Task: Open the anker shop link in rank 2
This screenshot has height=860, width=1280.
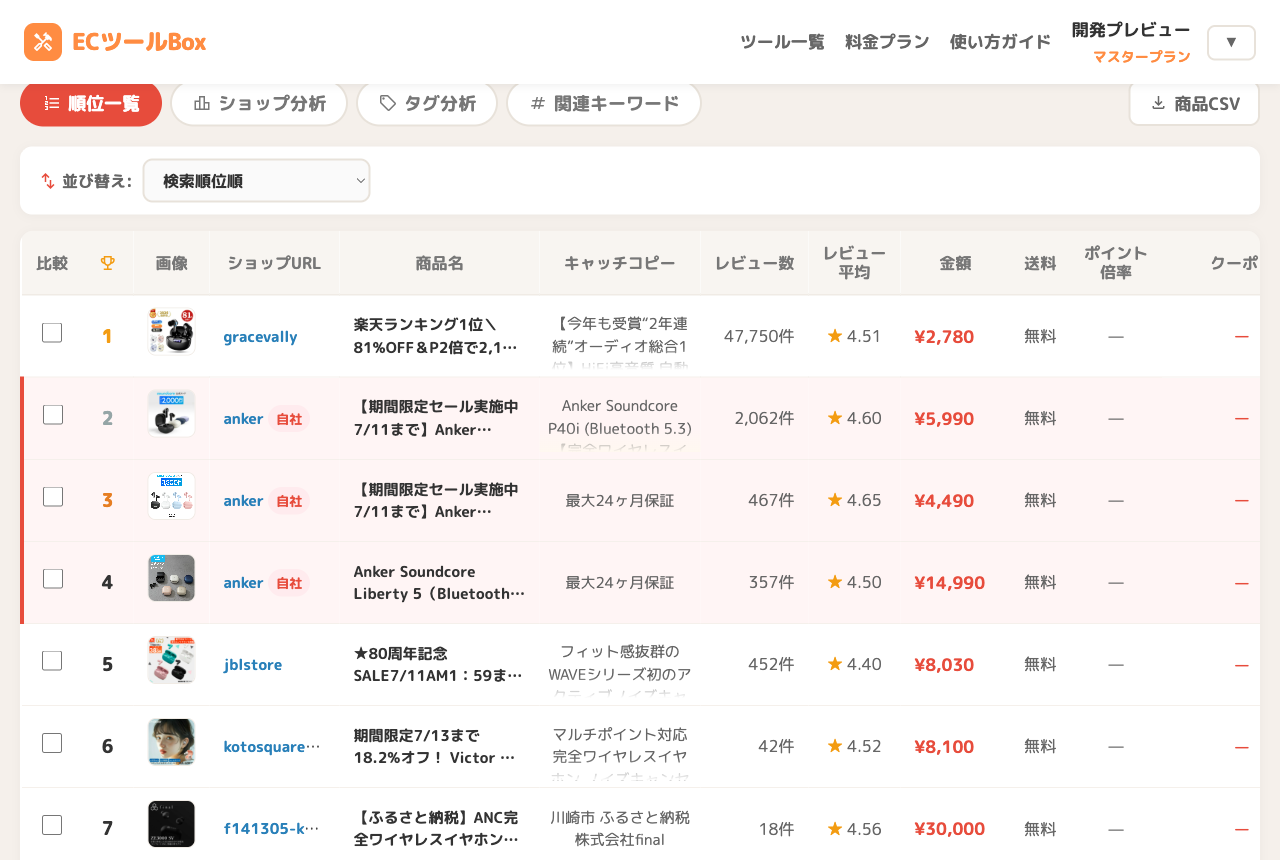Action: pos(243,418)
